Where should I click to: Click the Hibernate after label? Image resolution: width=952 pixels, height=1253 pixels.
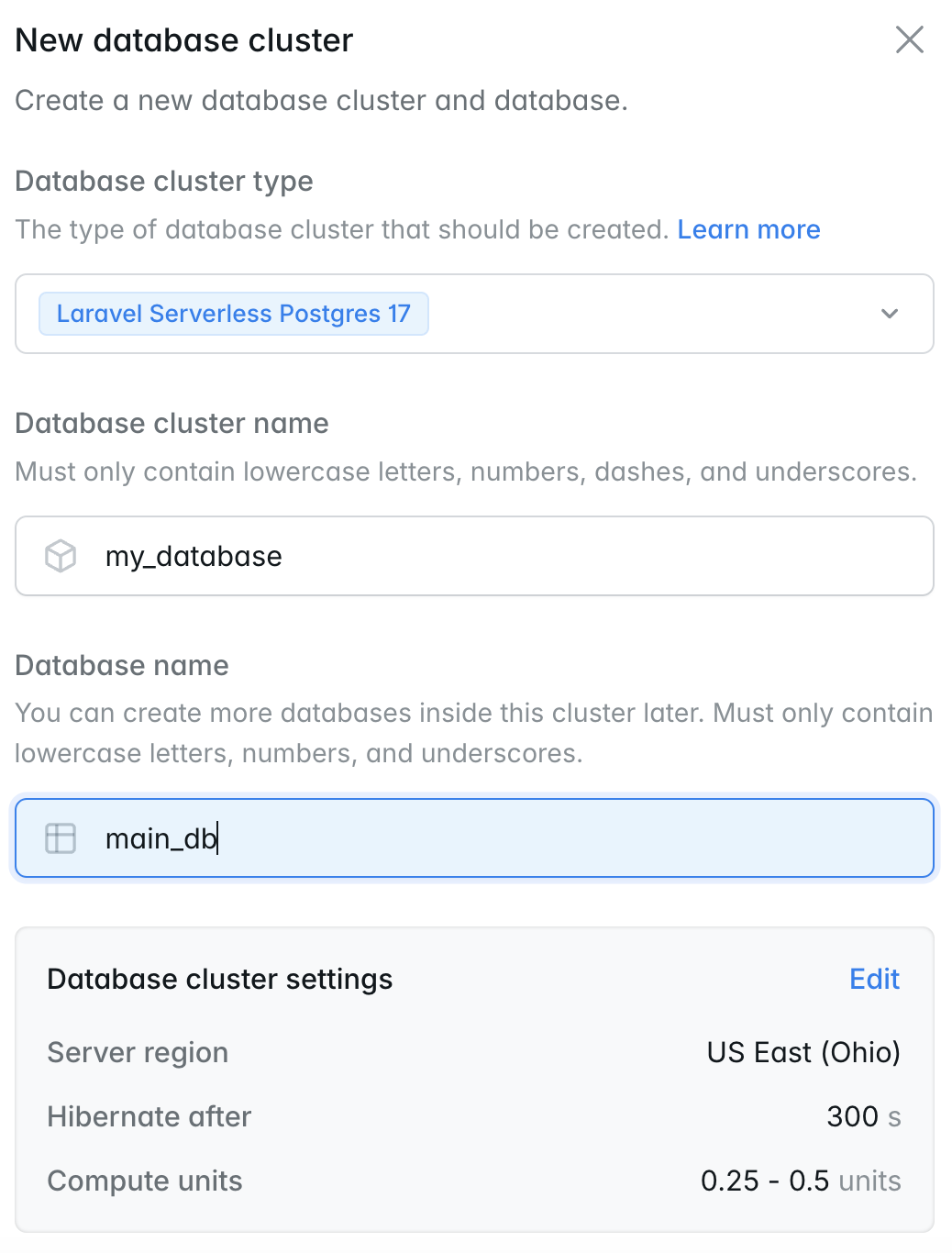pos(149,1116)
